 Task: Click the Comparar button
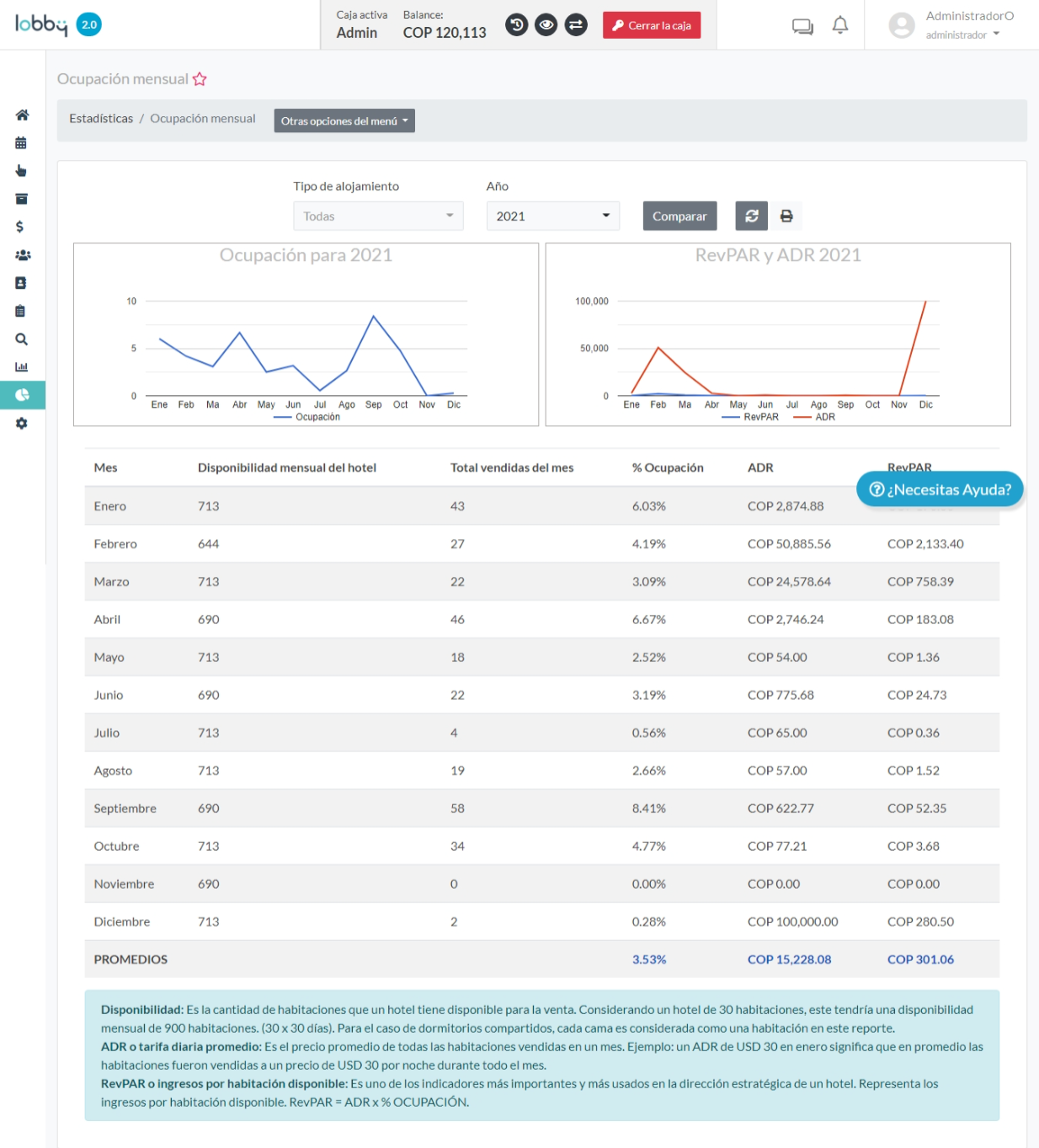coord(679,216)
